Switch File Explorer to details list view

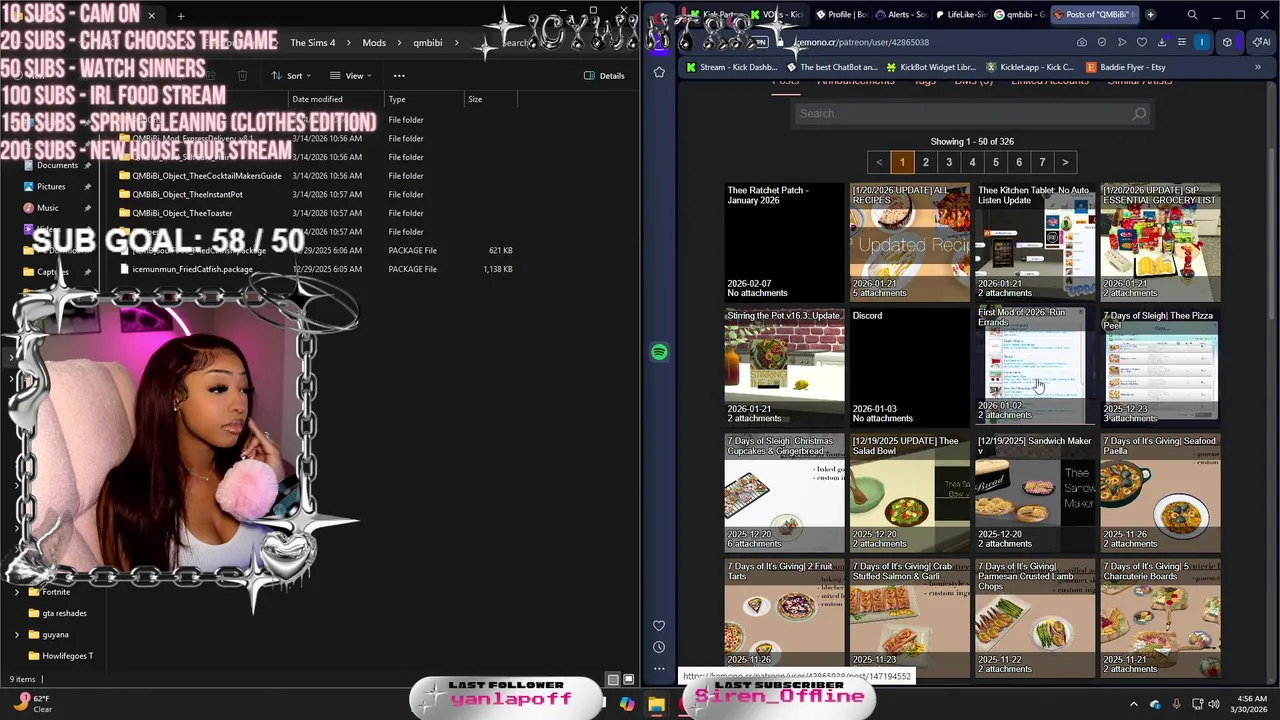[614, 679]
